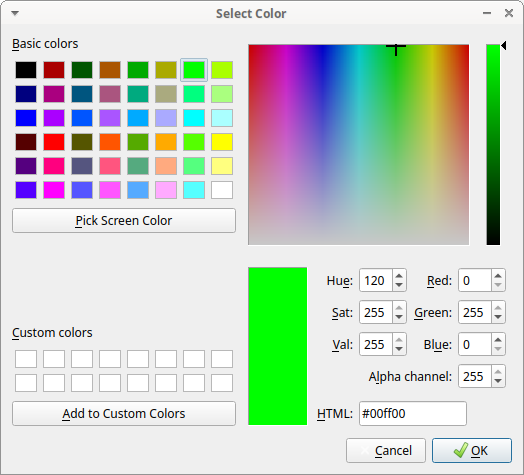Select the third custom color slot in first row

point(82,359)
